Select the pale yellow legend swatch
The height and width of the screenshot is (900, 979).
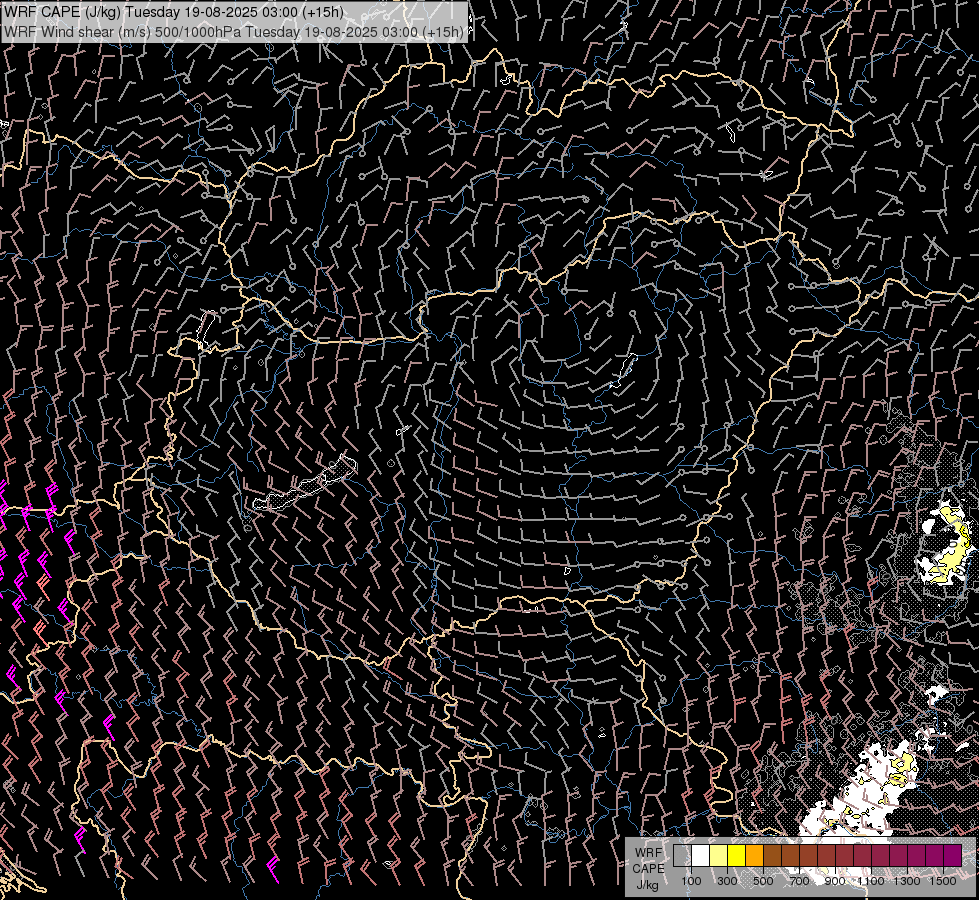(719, 855)
